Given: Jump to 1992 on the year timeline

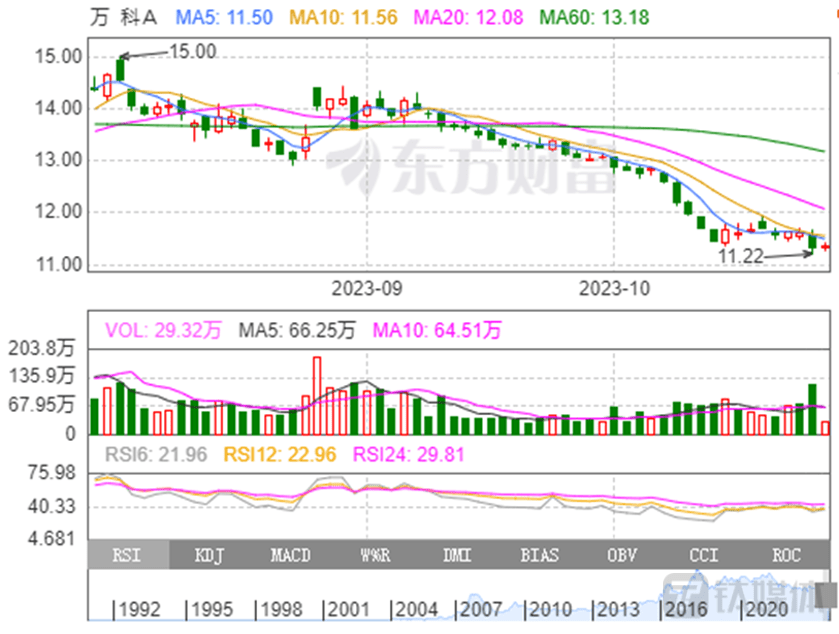Looking at the screenshot, I should pyautogui.click(x=138, y=609).
